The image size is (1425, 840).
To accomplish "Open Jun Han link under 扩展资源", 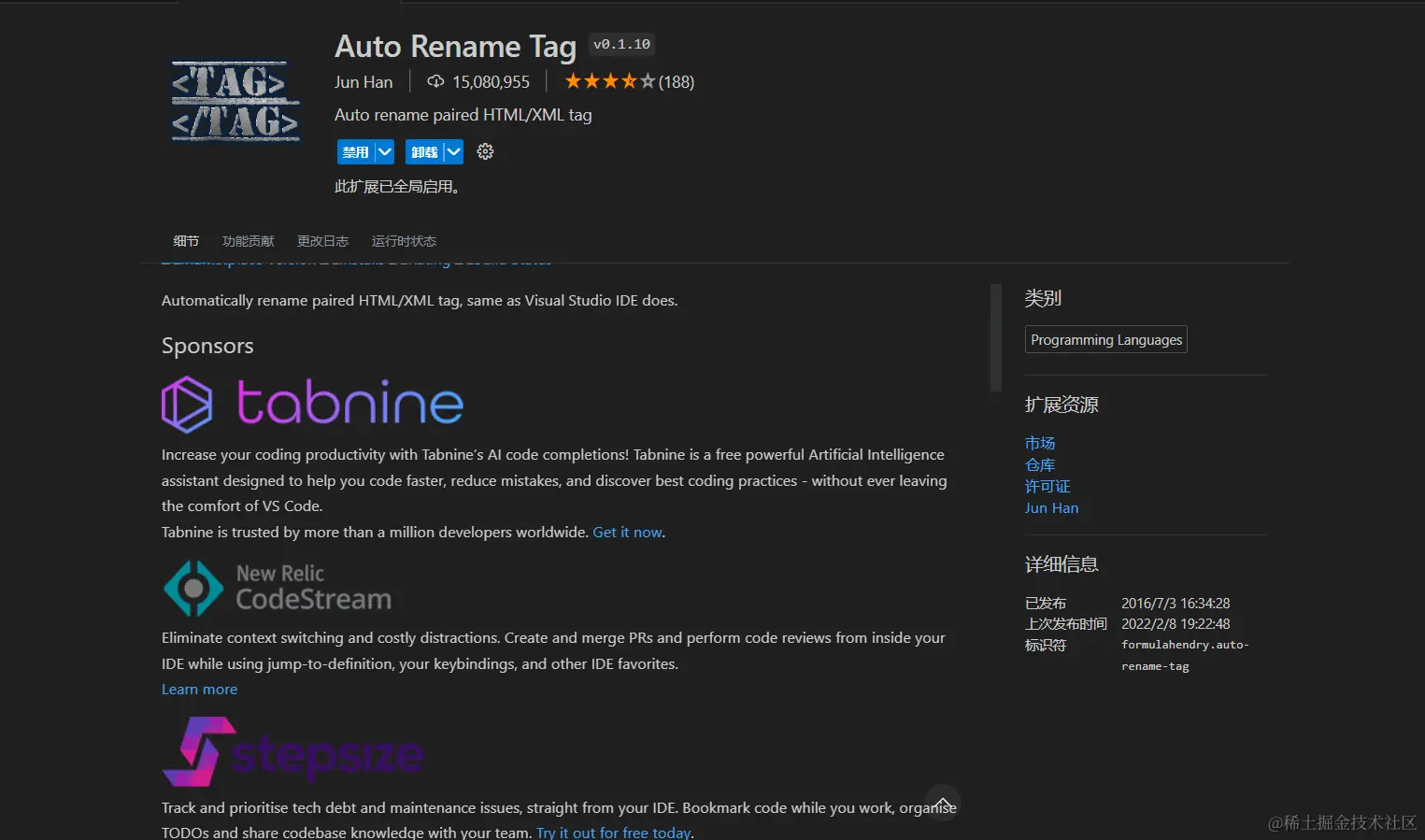I will (x=1051, y=507).
